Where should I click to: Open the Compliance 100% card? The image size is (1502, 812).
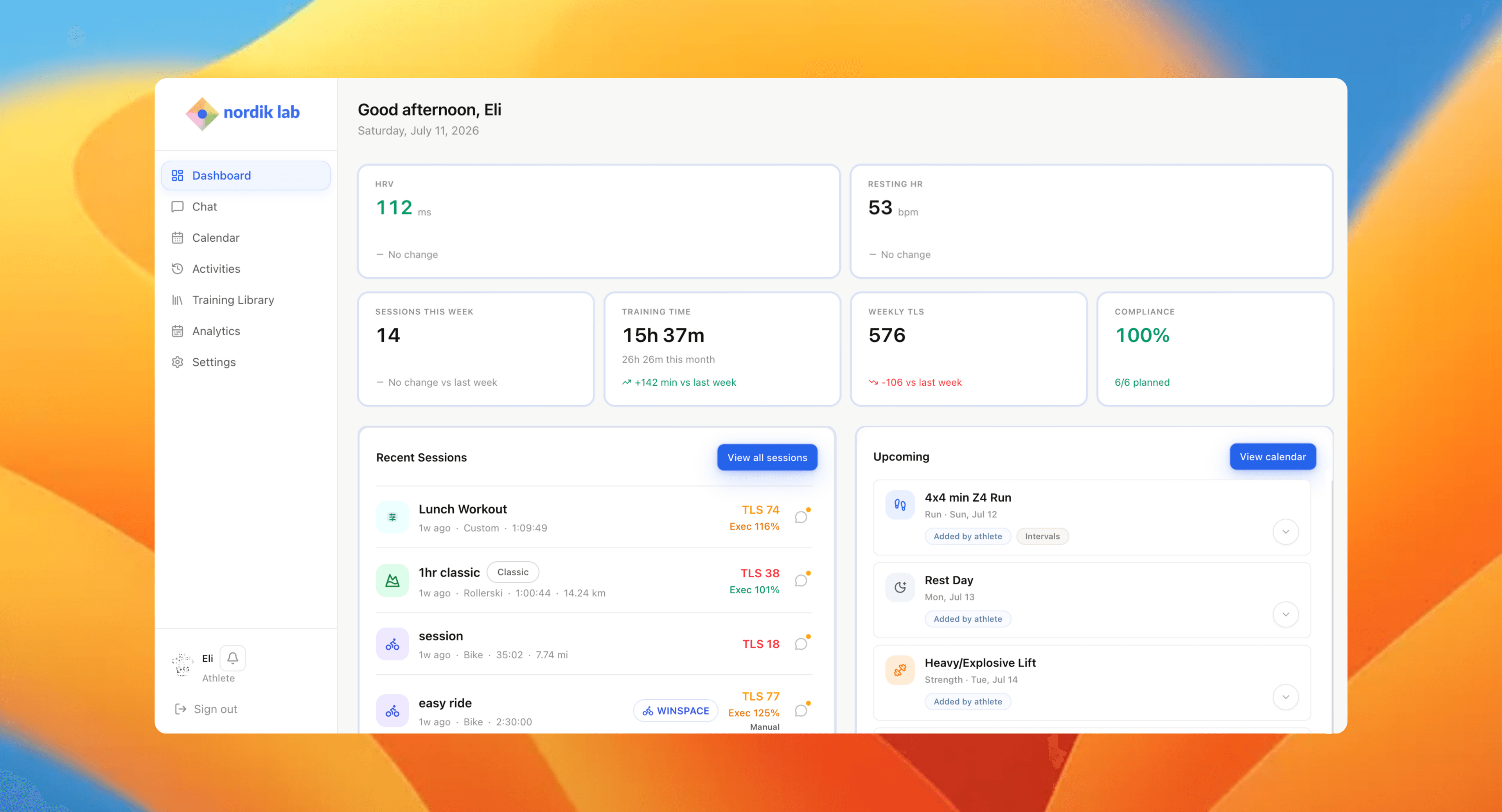click(1215, 349)
